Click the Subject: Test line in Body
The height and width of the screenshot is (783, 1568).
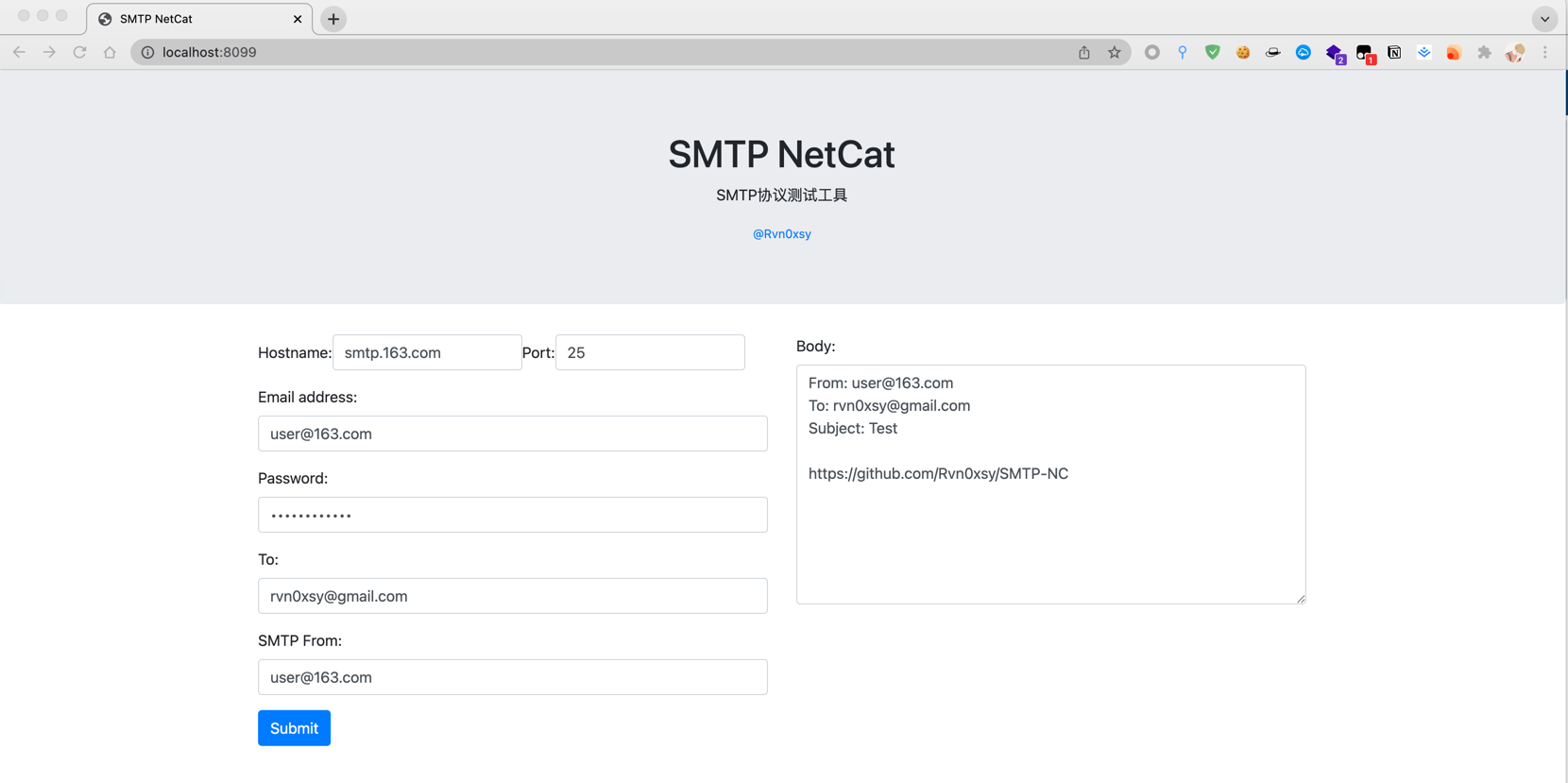[x=853, y=429]
